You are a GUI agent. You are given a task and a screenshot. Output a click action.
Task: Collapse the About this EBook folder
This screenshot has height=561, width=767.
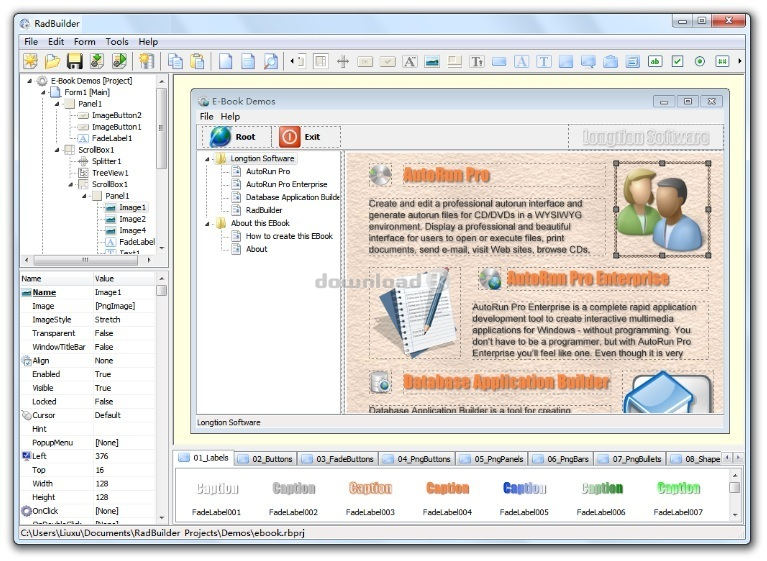coord(207,224)
